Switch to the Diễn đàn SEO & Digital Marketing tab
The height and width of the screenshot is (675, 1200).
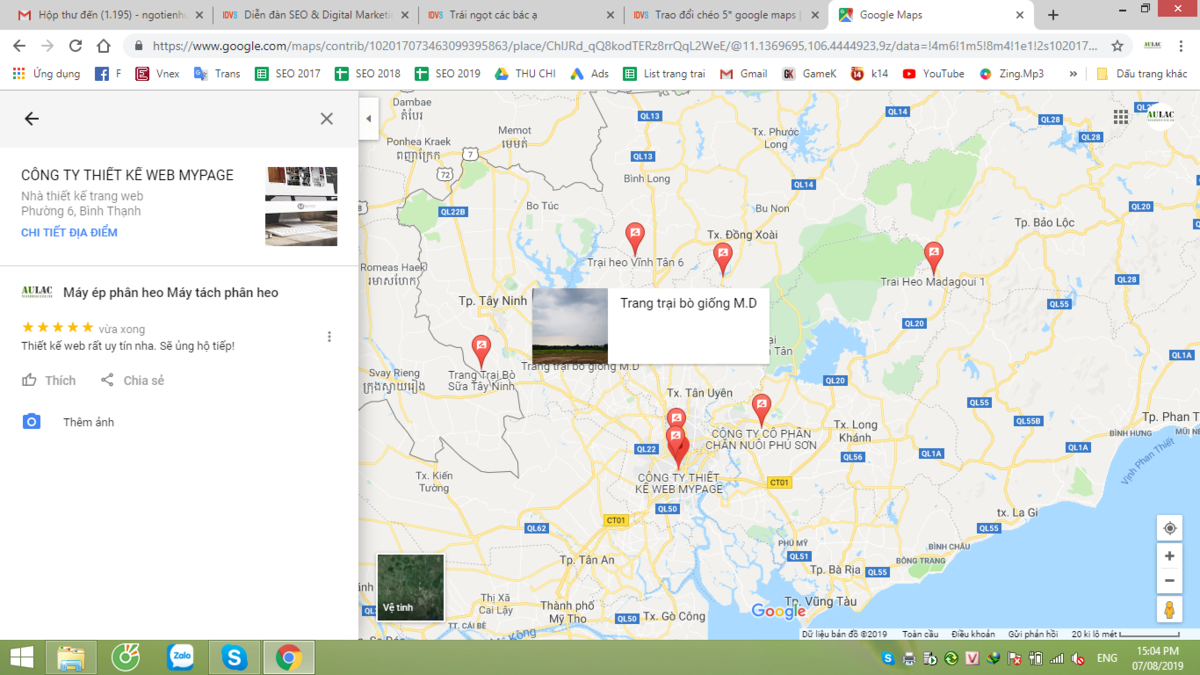click(315, 15)
